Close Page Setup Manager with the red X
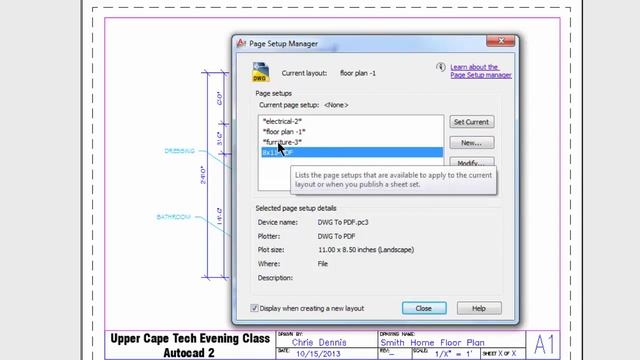 tap(501, 40)
